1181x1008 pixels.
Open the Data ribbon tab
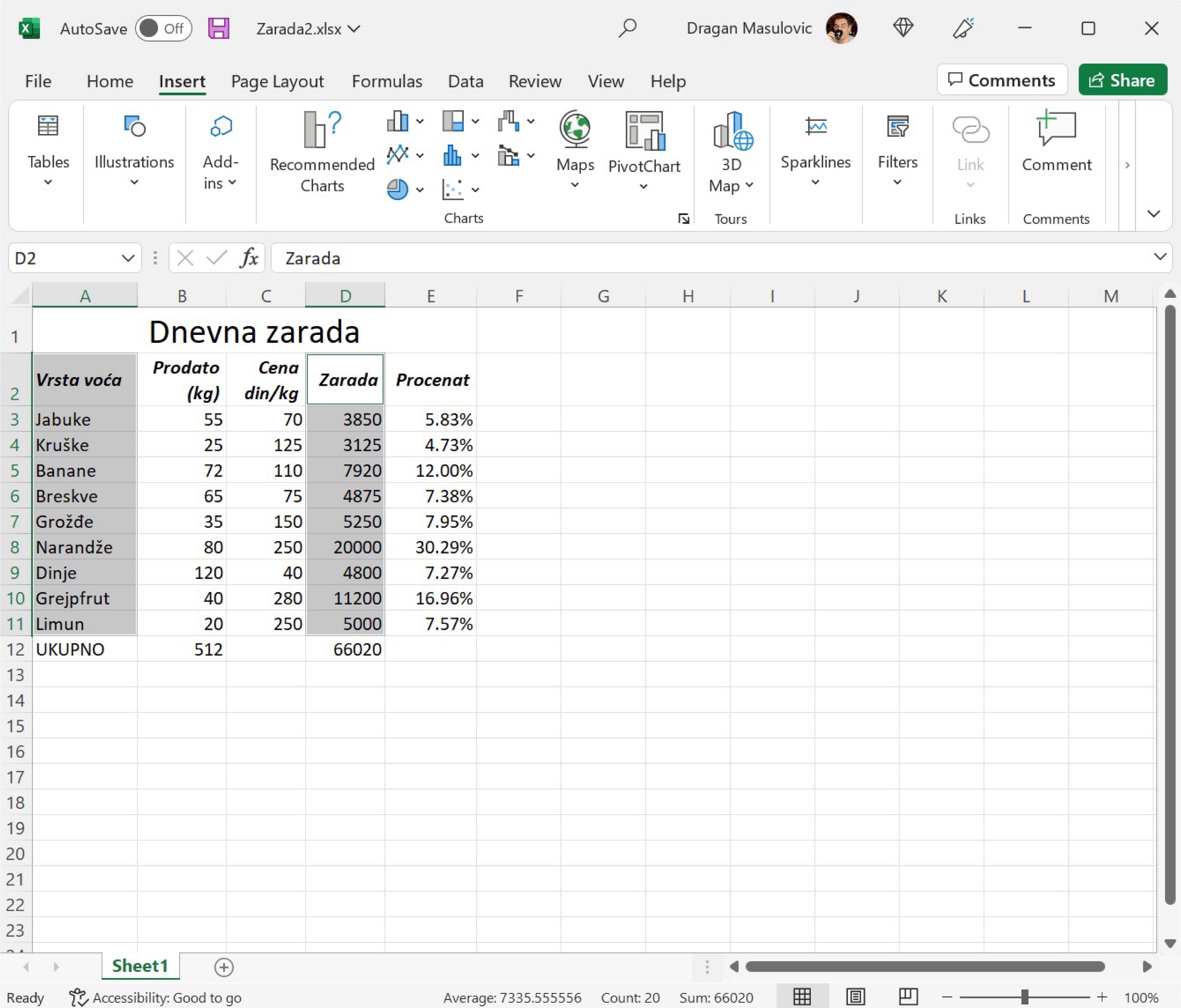(465, 81)
